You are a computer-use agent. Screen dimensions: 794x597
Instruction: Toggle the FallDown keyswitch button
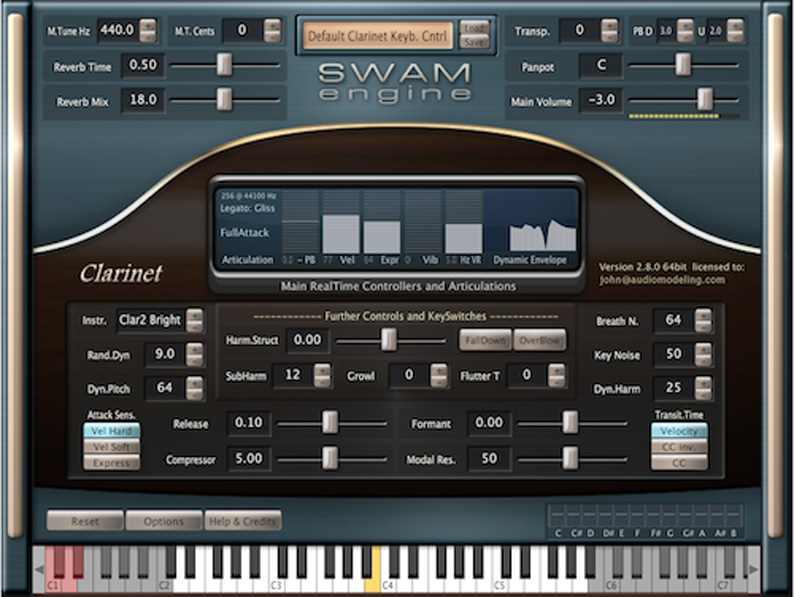coord(485,340)
